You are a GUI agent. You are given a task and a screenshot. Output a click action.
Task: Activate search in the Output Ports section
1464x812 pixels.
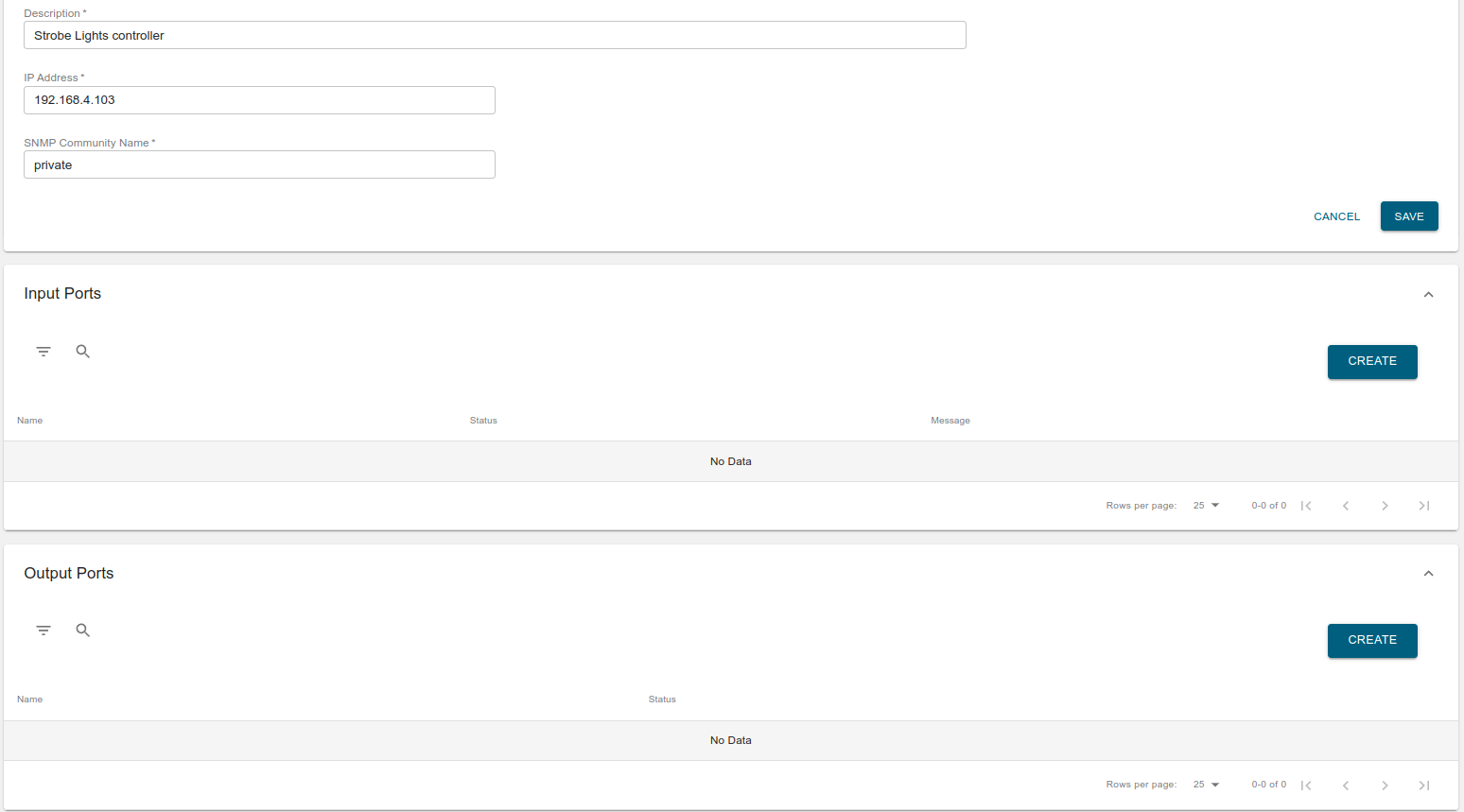click(83, 630)
